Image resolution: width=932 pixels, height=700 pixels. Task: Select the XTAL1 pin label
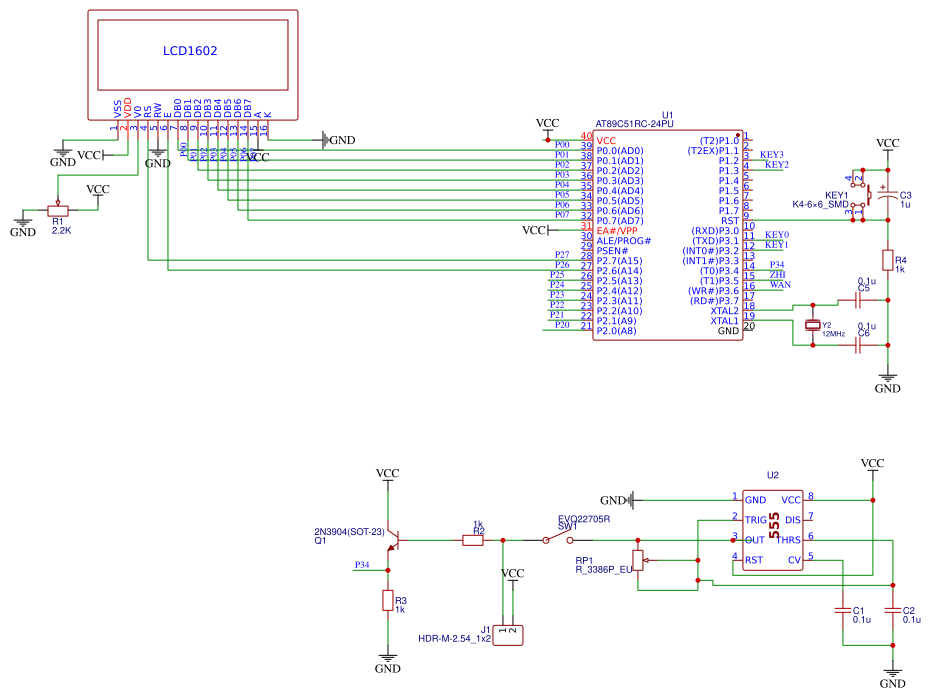725,321
